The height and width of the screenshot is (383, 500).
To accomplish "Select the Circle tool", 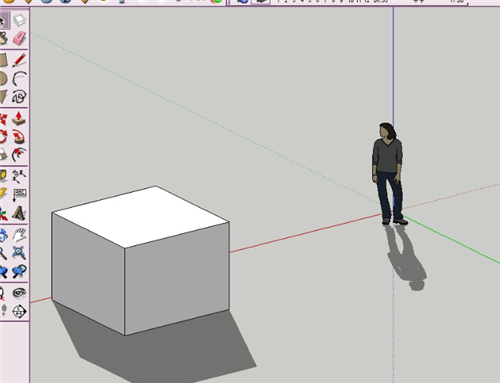I will [3, 79].
